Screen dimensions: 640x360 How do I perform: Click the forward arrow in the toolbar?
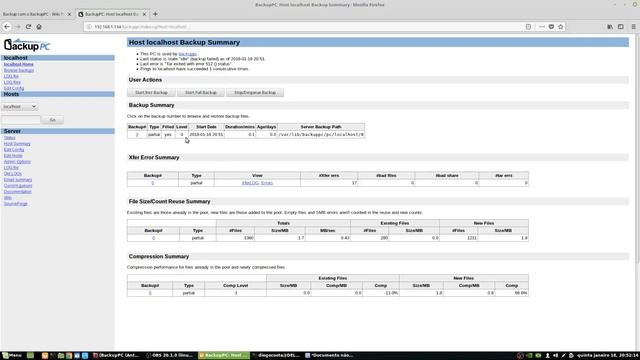[18, 27]
